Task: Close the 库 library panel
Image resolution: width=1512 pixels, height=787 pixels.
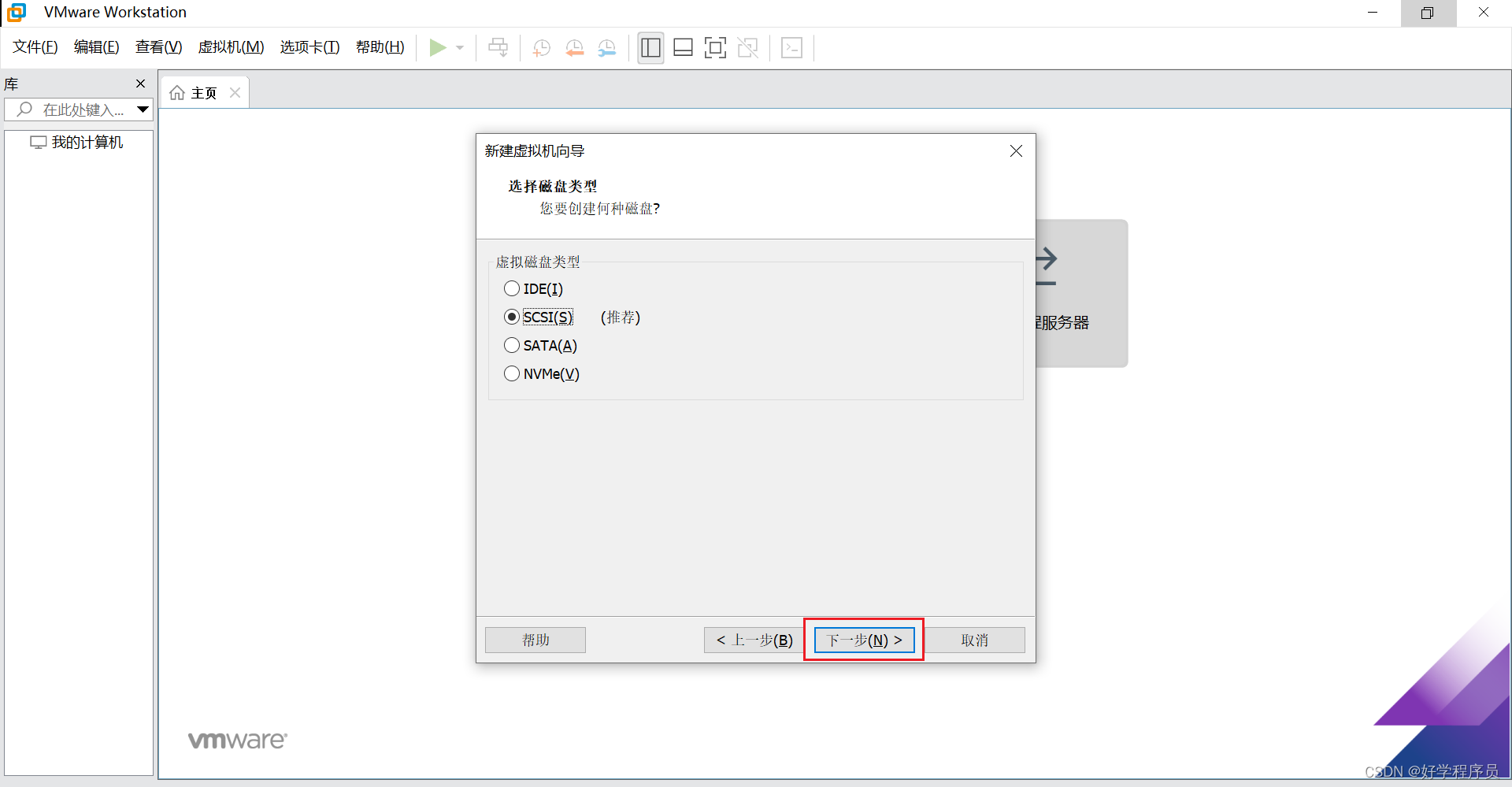Action: pyautogui.click(x=140, y=84)
